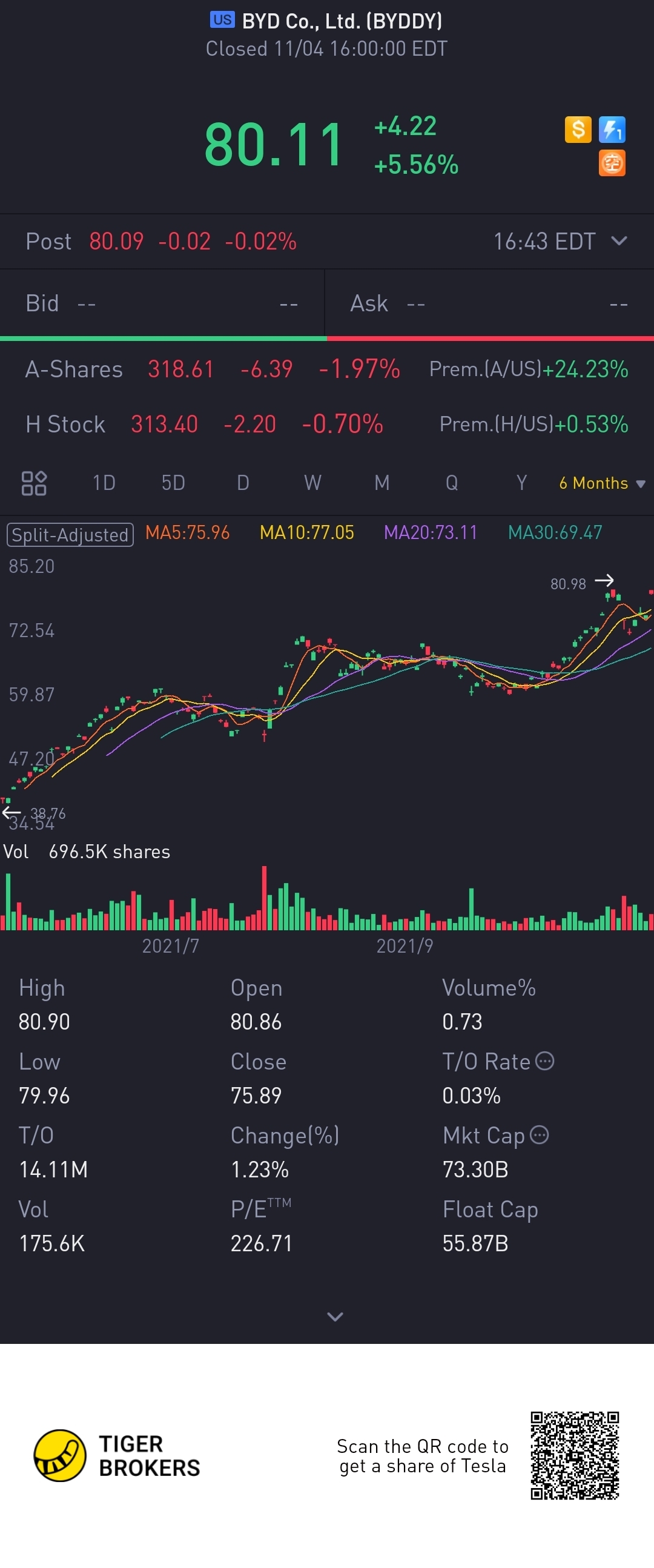This screenshot has width=654, height=1568.
Task: Tap the MA10:77.05 indicator label
Action: tap(306, 532)
